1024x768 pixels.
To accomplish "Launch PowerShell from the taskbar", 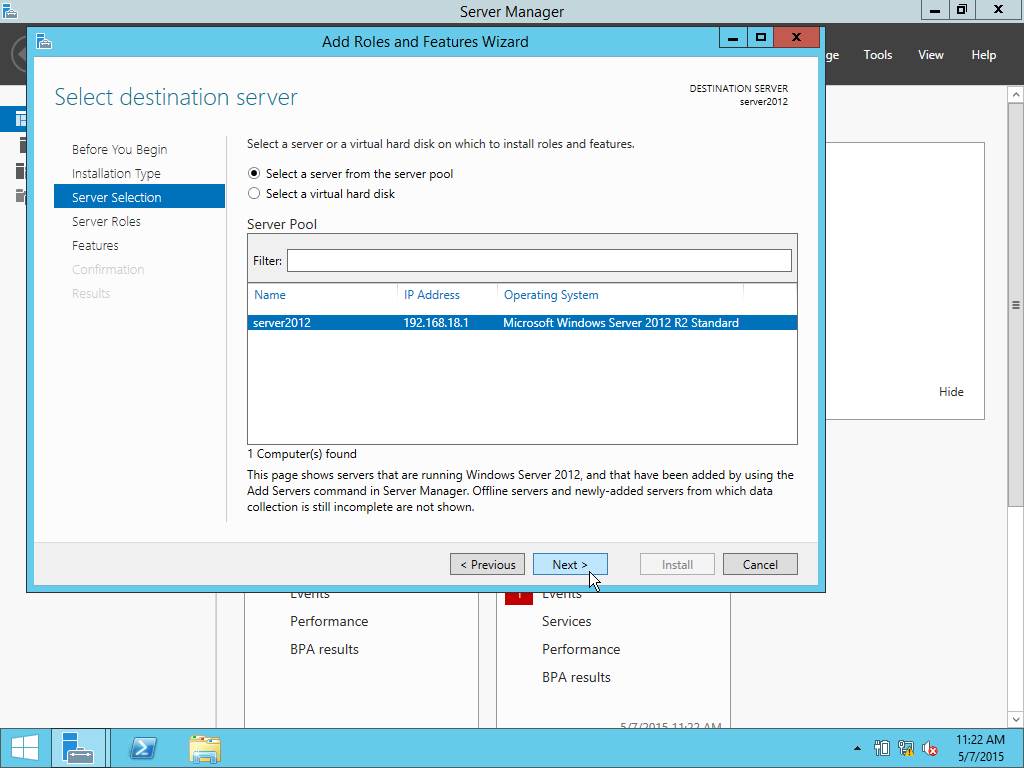I will (x=142, y=748).
